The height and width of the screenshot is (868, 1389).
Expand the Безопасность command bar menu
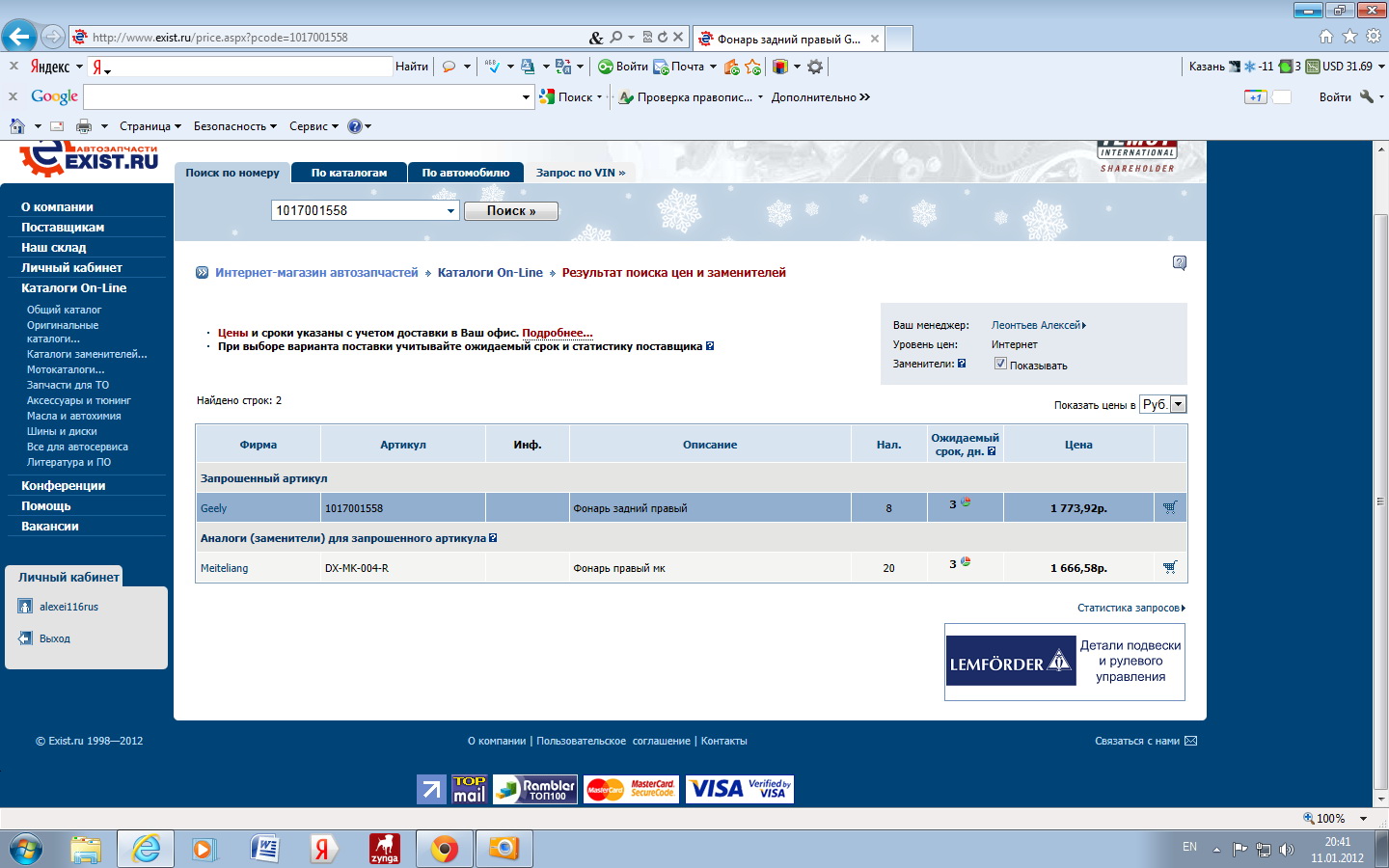[x=235, y=126]
